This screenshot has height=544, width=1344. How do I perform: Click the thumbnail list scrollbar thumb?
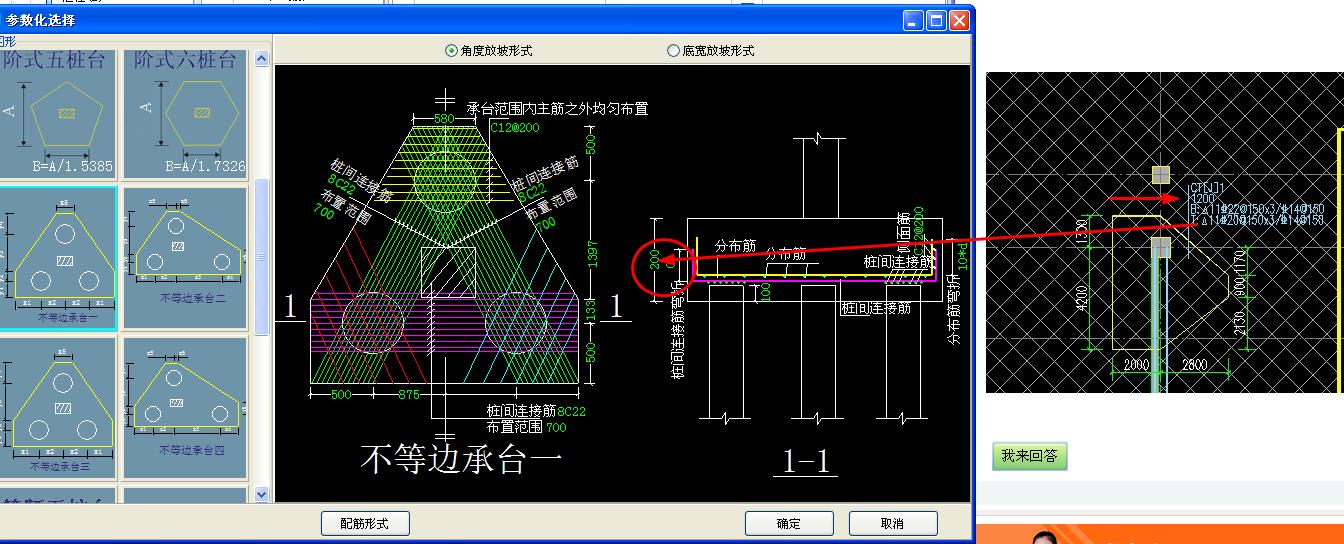(262, 257)
